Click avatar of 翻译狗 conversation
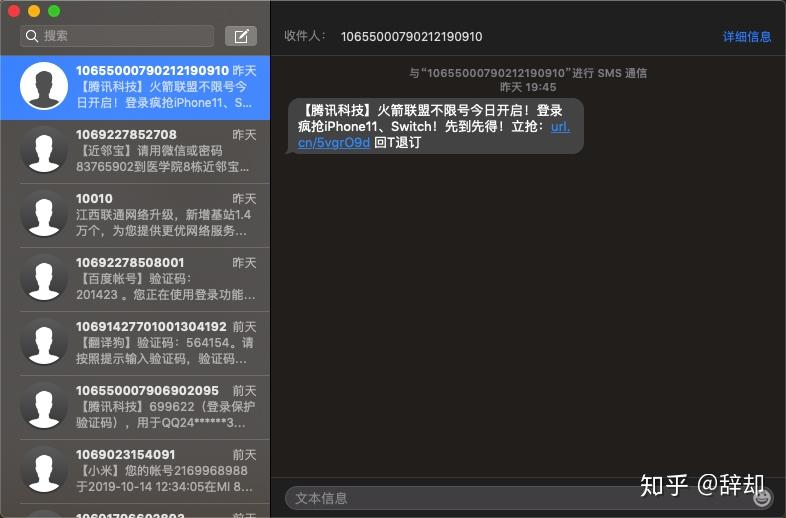The image size is (786, 518). 44,342
